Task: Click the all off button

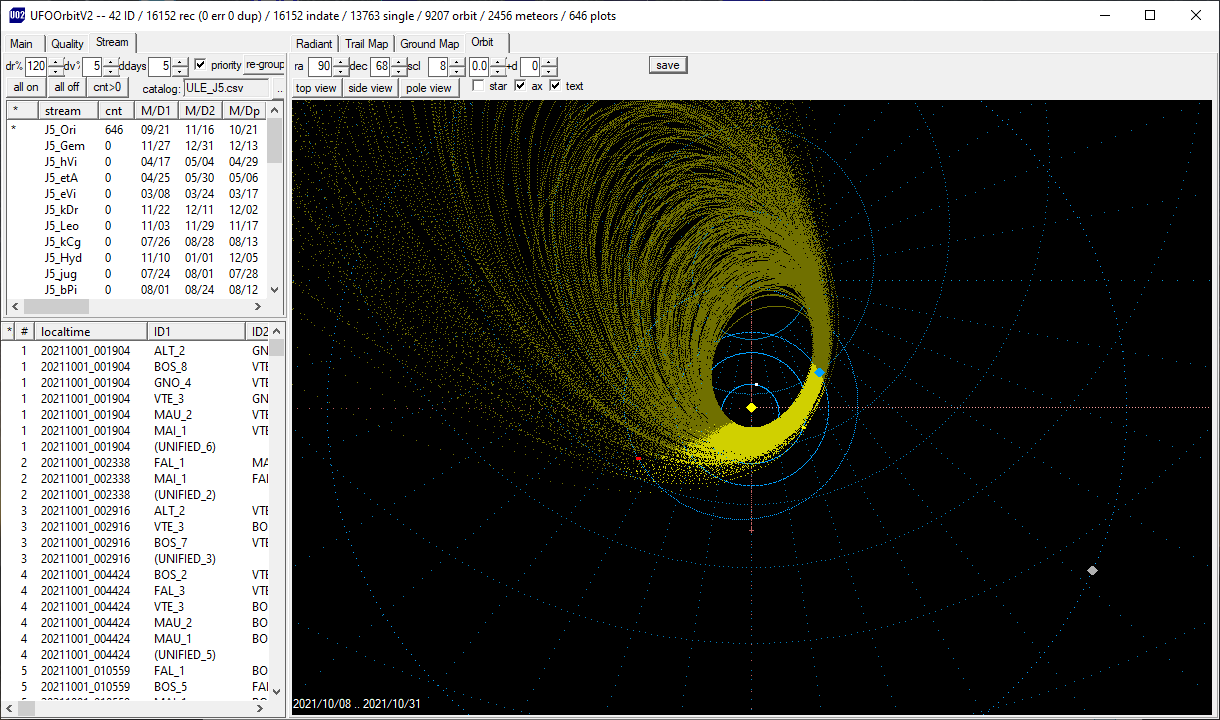Action: tap(67, 87)
